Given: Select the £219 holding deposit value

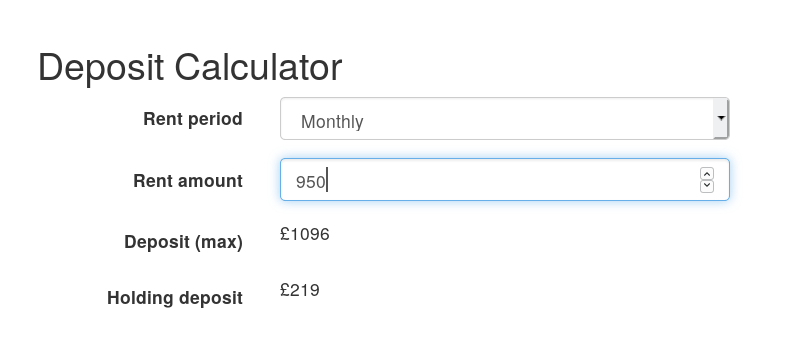Looking at the screenshot, I should (300, 290).
